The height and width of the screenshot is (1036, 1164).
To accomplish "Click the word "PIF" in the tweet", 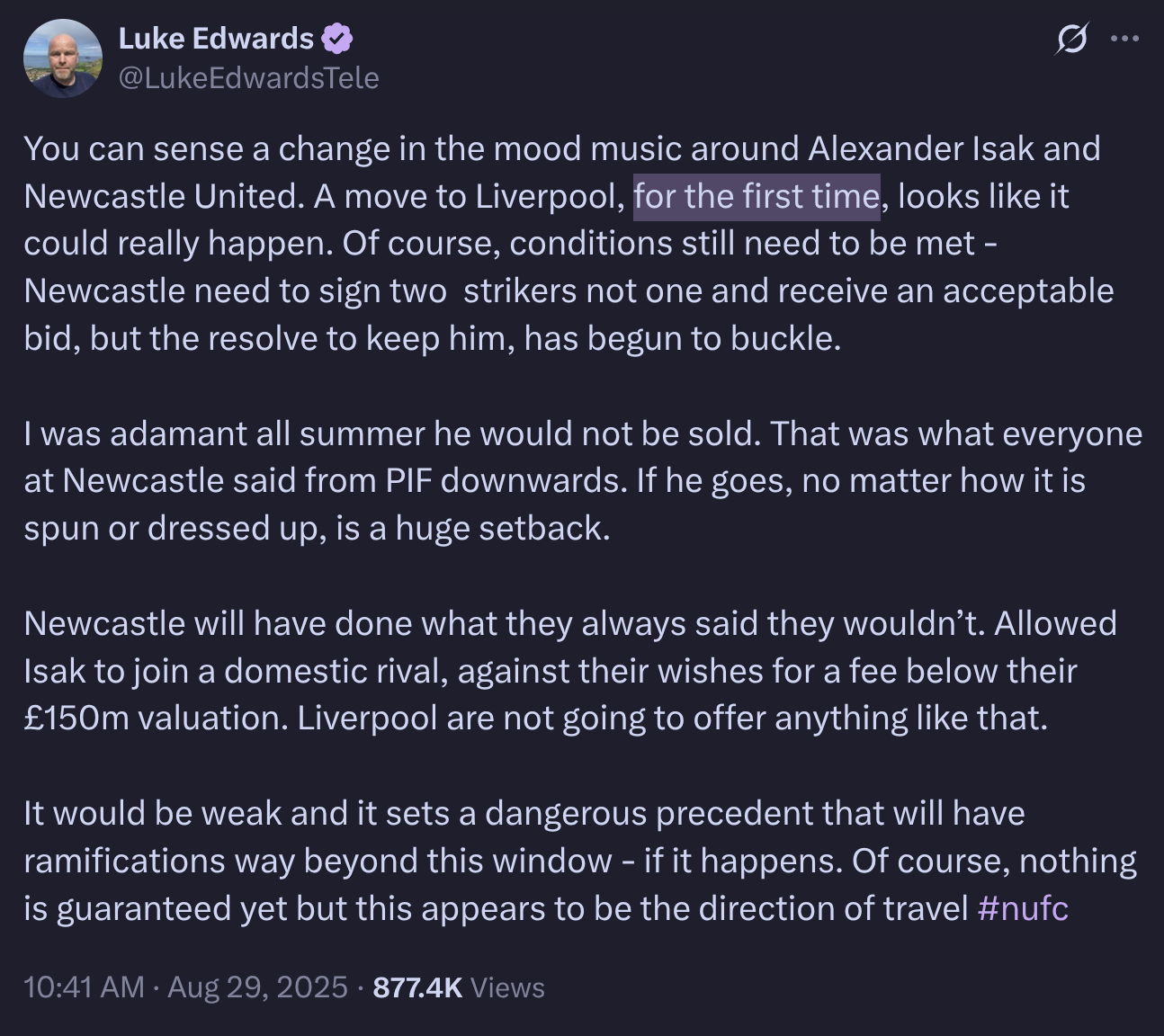I will (x=409, y=481).
